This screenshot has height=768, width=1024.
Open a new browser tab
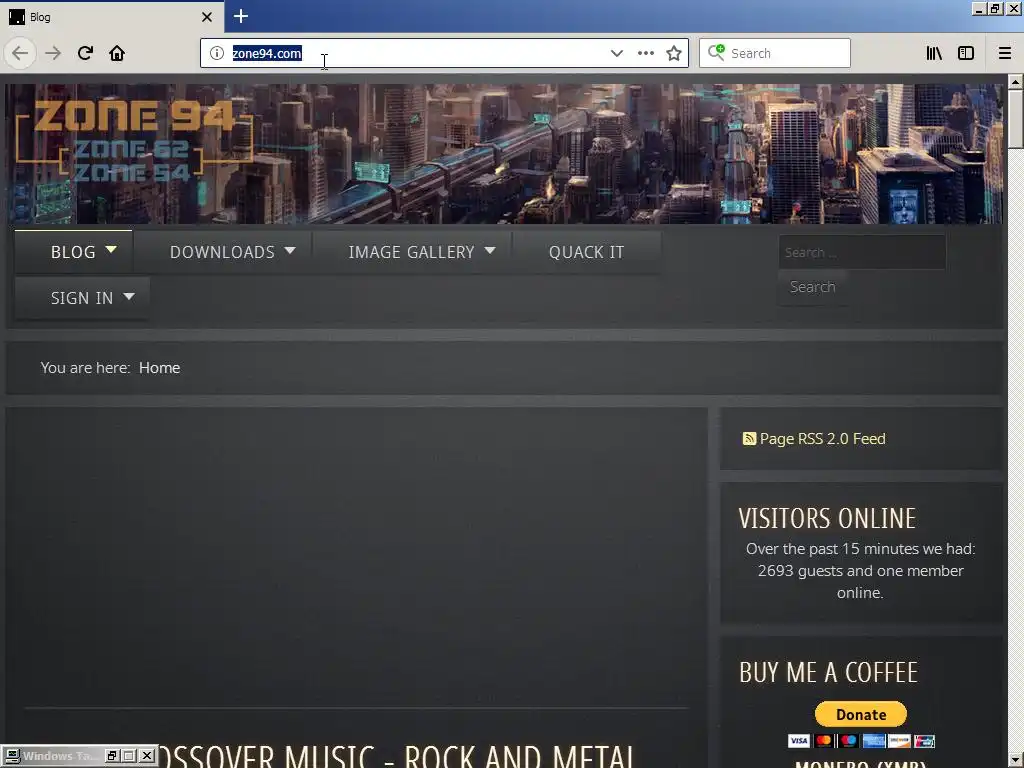pos(241,16)
